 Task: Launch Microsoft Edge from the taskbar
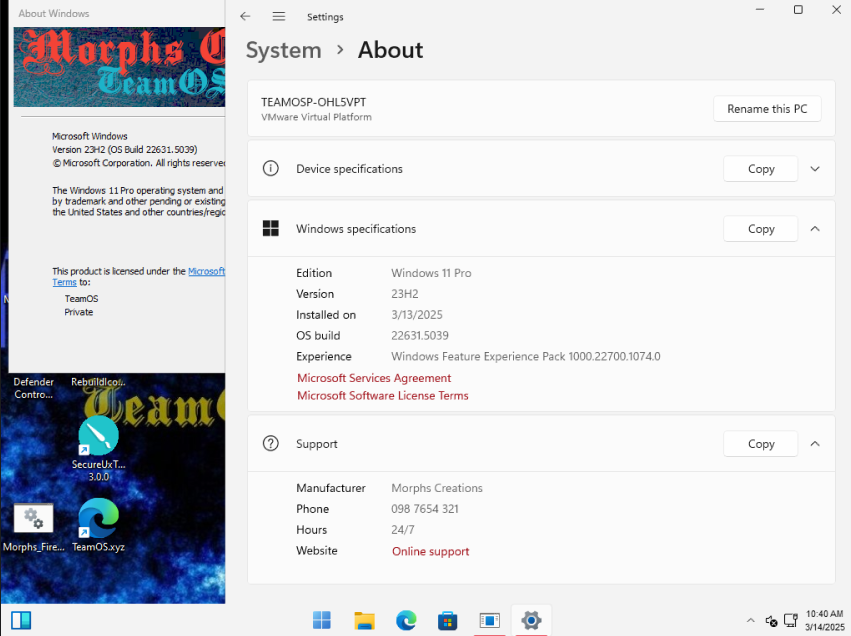click(406, 620)
